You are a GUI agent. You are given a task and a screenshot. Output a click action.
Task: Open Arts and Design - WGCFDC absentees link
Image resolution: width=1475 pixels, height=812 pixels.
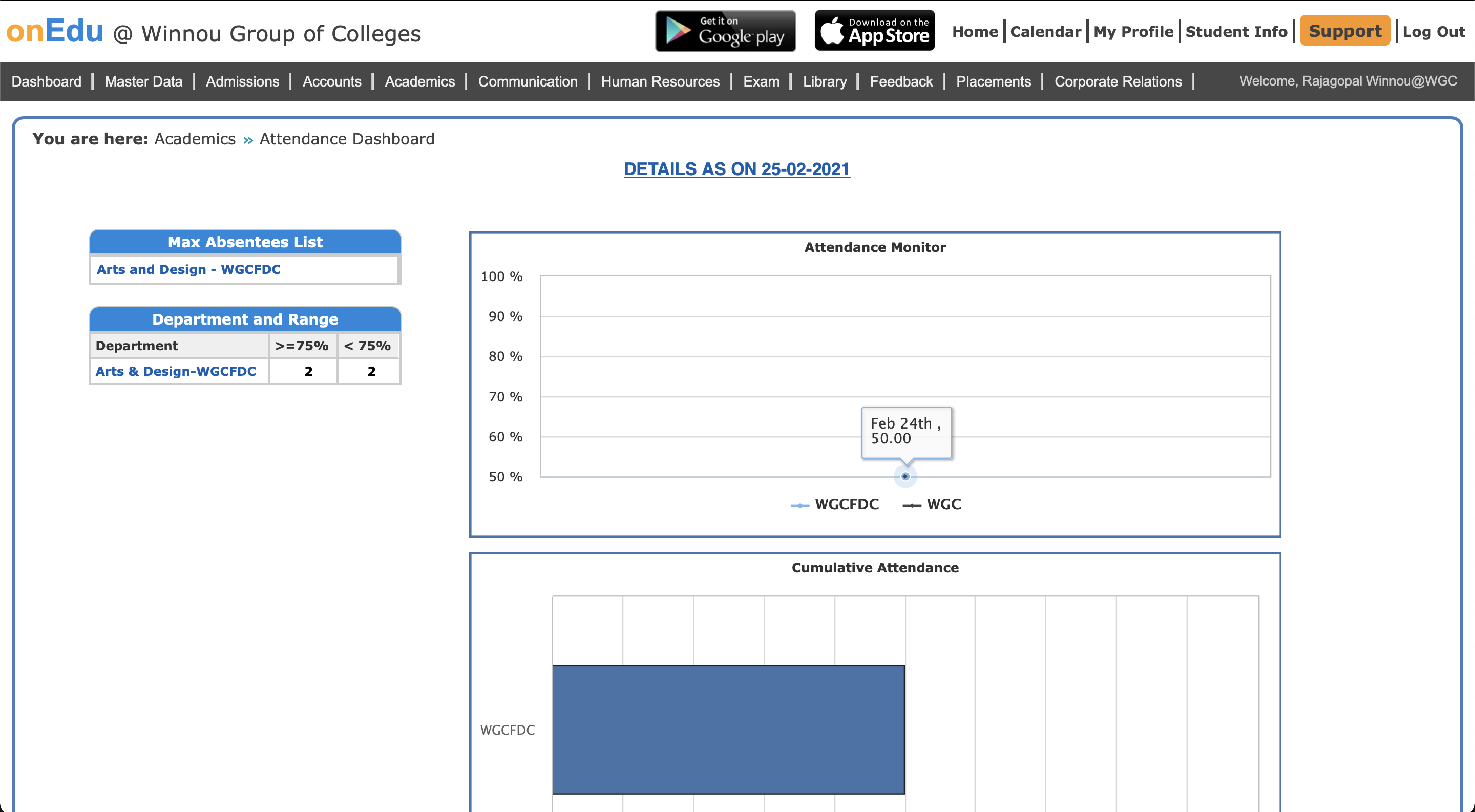188,269
